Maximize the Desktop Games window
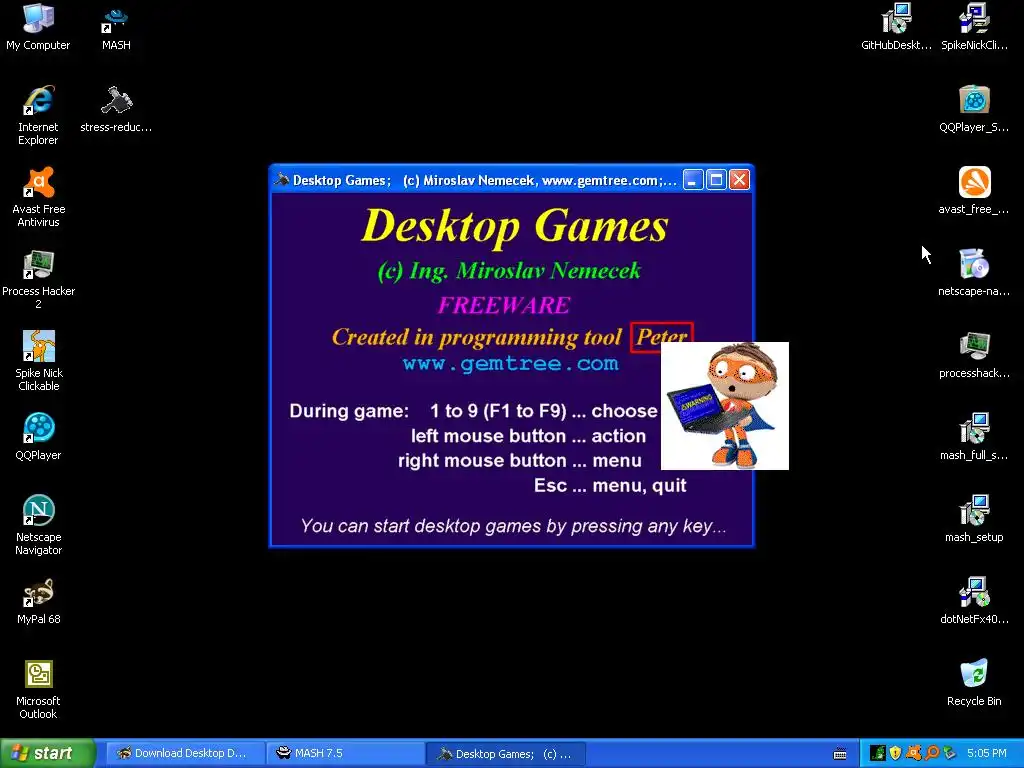The width and height of the screenshot is (1024, 768). [716, 180]
